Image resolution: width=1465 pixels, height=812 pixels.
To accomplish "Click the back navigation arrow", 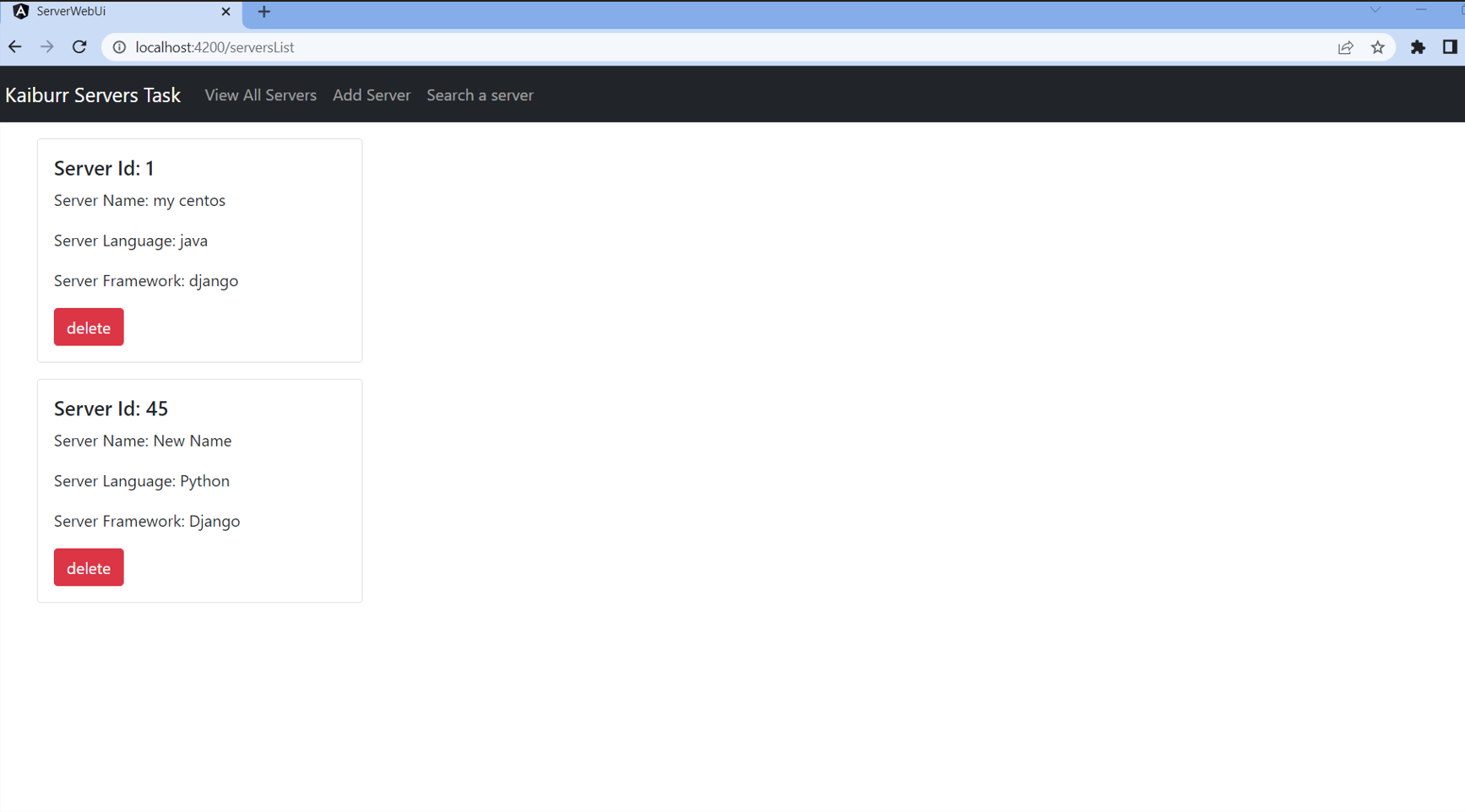I will click(14, 46).
